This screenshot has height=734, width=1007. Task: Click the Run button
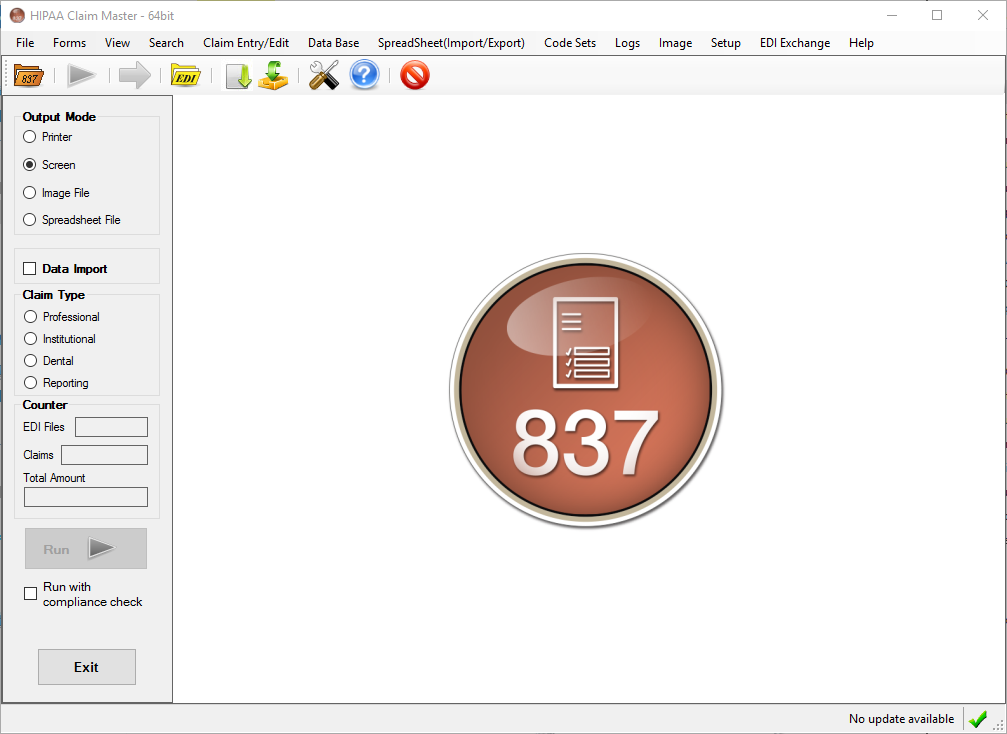point(86,548)
